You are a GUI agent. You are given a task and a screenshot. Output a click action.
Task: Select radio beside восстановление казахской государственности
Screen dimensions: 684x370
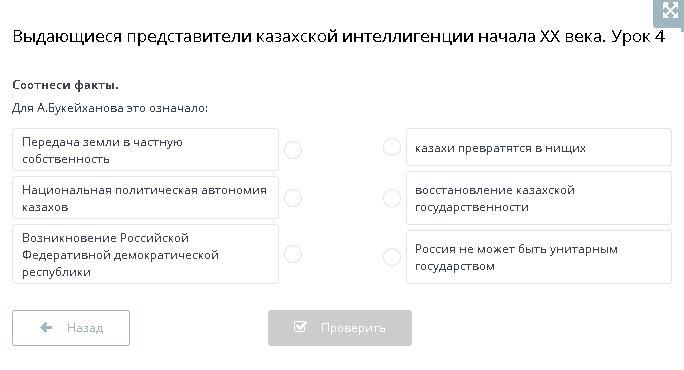(x=392, y=198)
